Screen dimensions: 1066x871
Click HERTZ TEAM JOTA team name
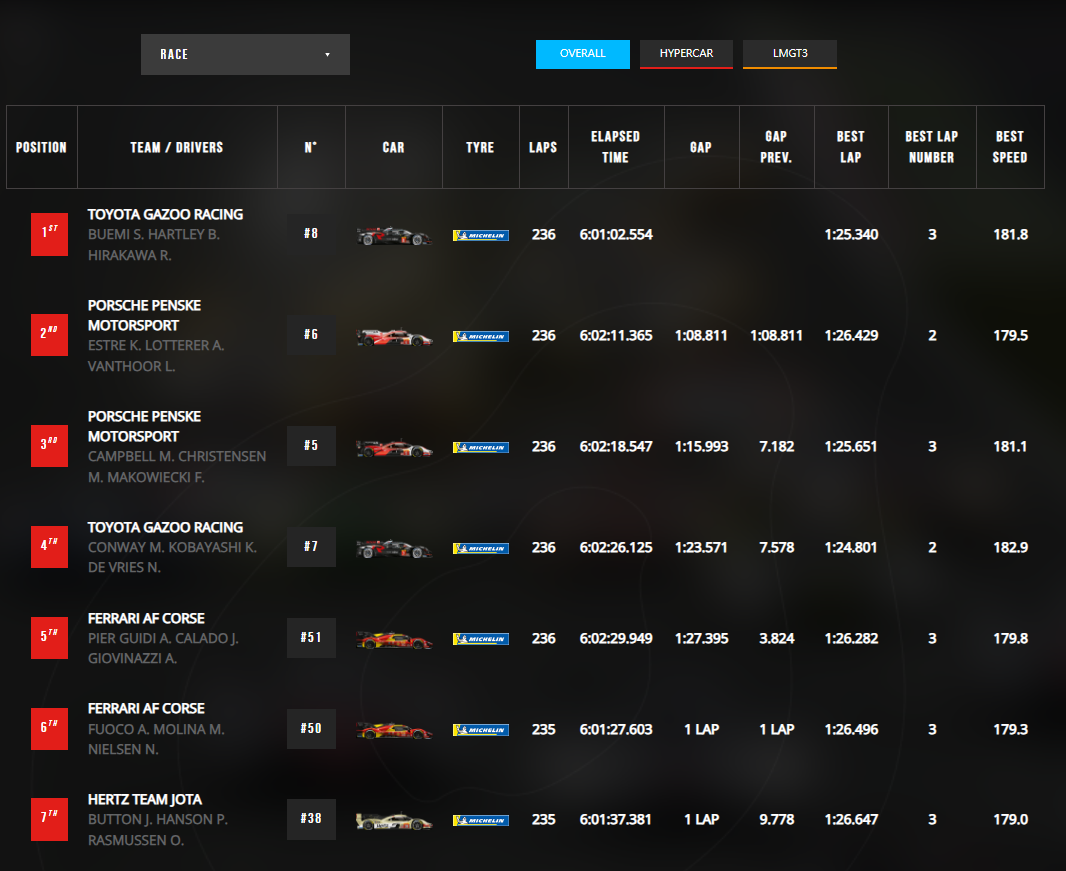(145, 799)
